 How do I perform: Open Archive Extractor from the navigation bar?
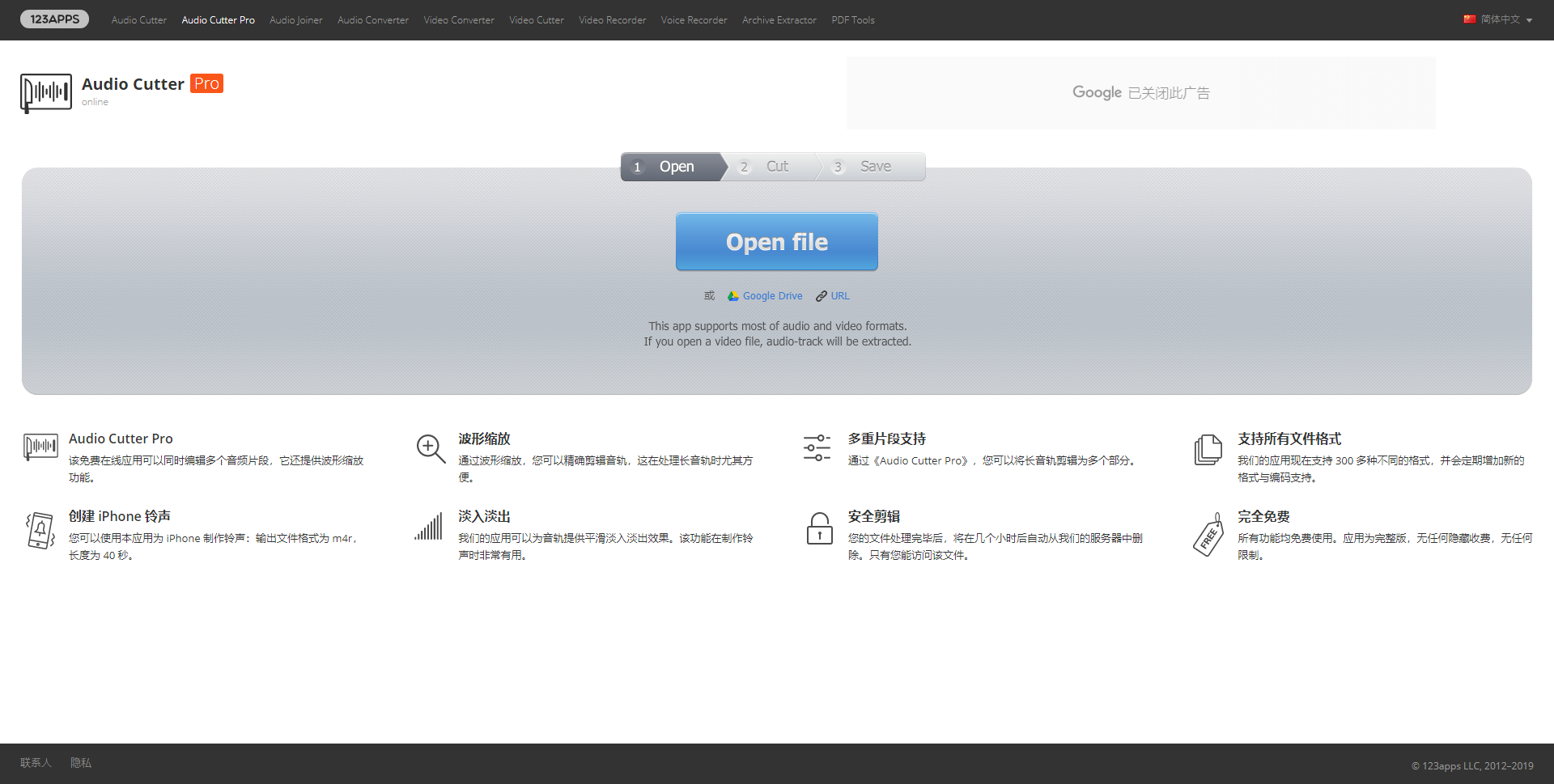point(779,20)
